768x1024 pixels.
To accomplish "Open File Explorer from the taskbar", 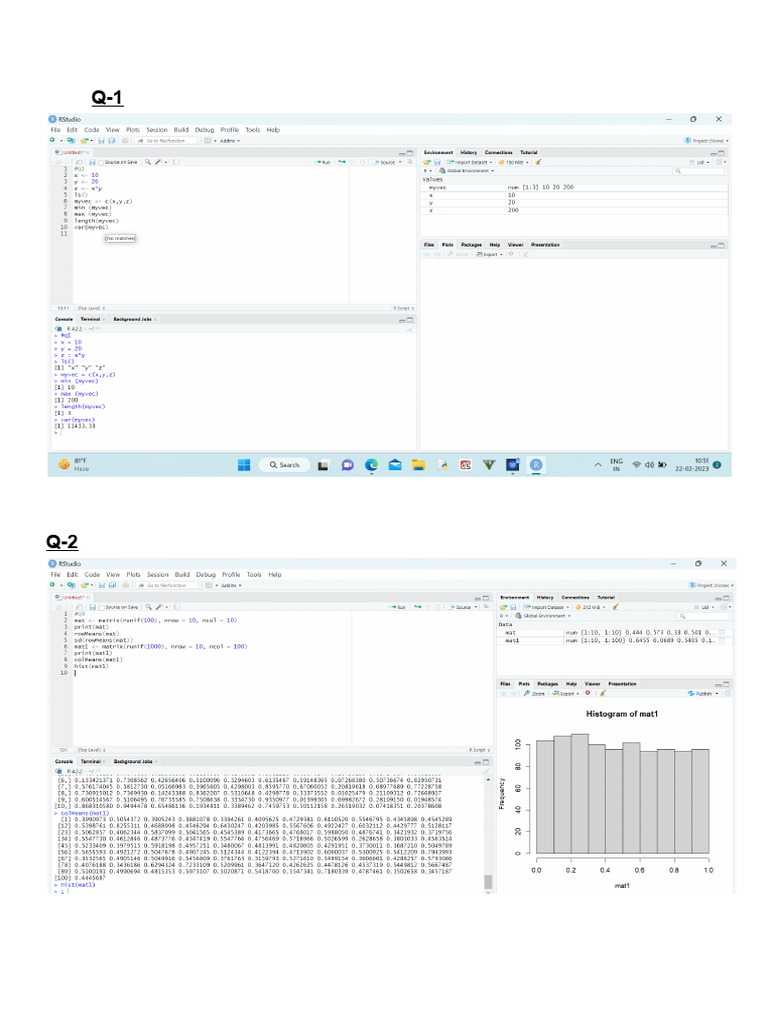I will click(418, 465).
